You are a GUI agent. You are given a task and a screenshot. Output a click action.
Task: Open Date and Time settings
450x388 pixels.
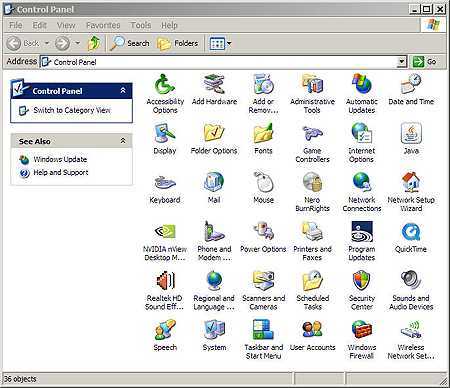[411, 90]
